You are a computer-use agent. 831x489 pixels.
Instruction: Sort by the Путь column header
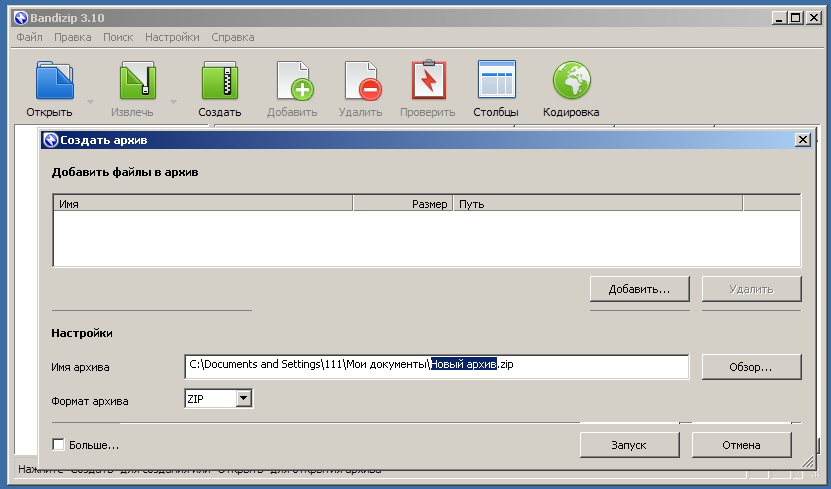click(x=598, y=204)
